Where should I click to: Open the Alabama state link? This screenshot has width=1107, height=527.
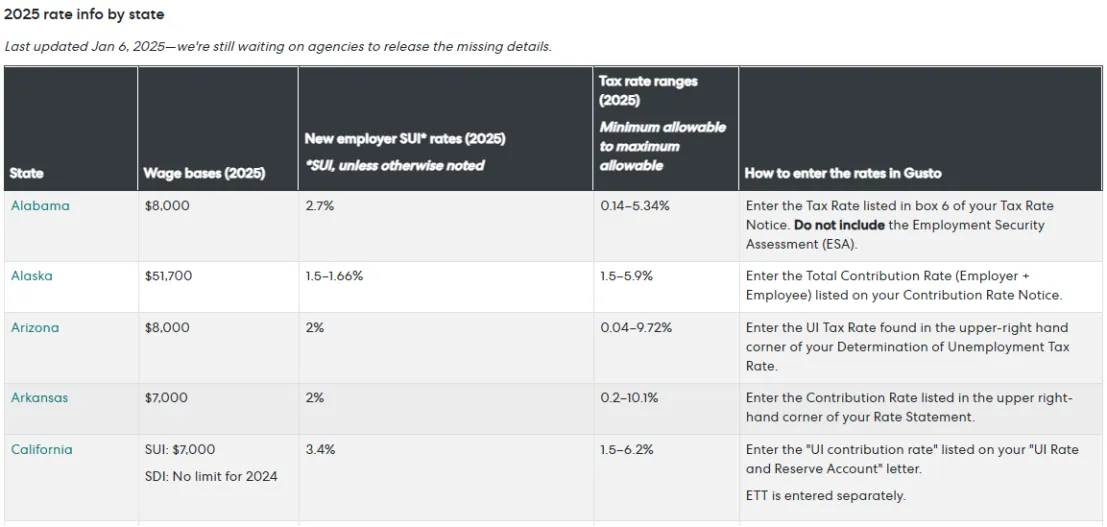pyautogui.click(x=40, y=206)
